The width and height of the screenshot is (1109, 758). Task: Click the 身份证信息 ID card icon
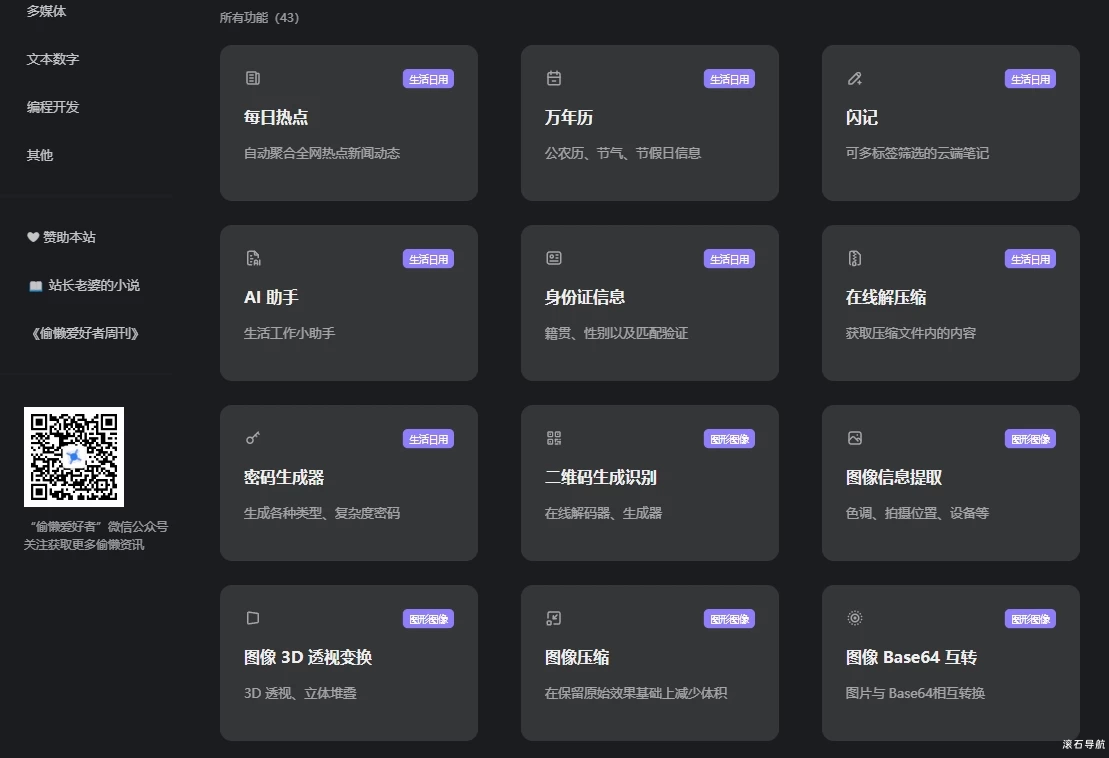(x=553, y=258)
